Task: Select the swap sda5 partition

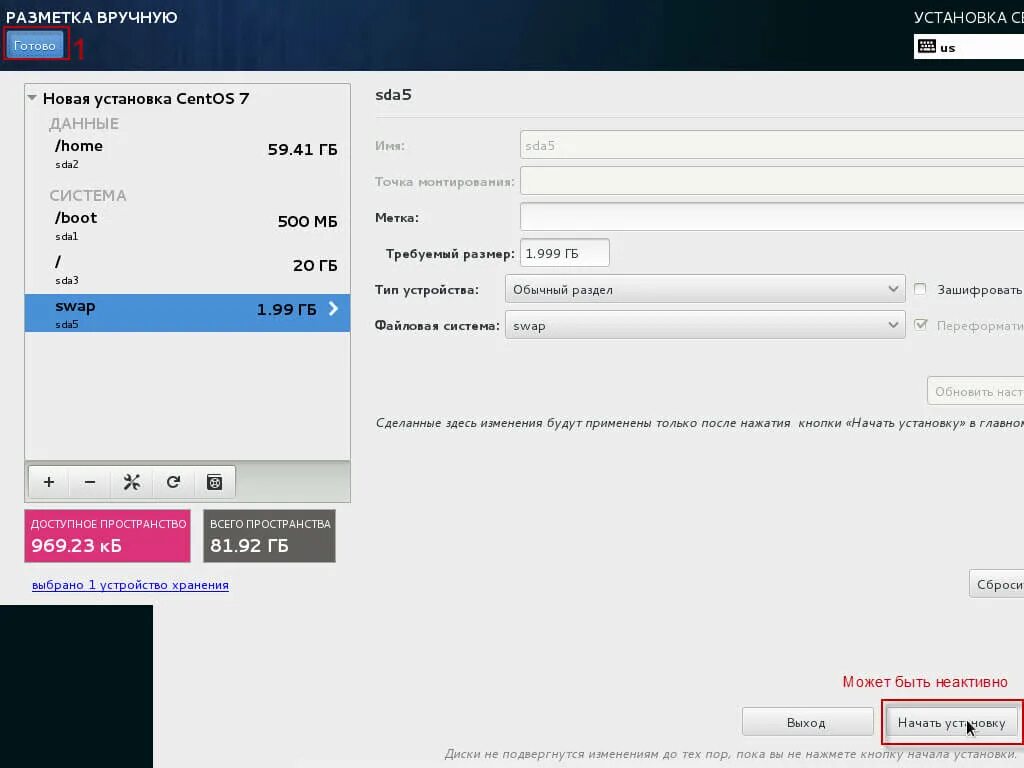Action: click(187, 313)
